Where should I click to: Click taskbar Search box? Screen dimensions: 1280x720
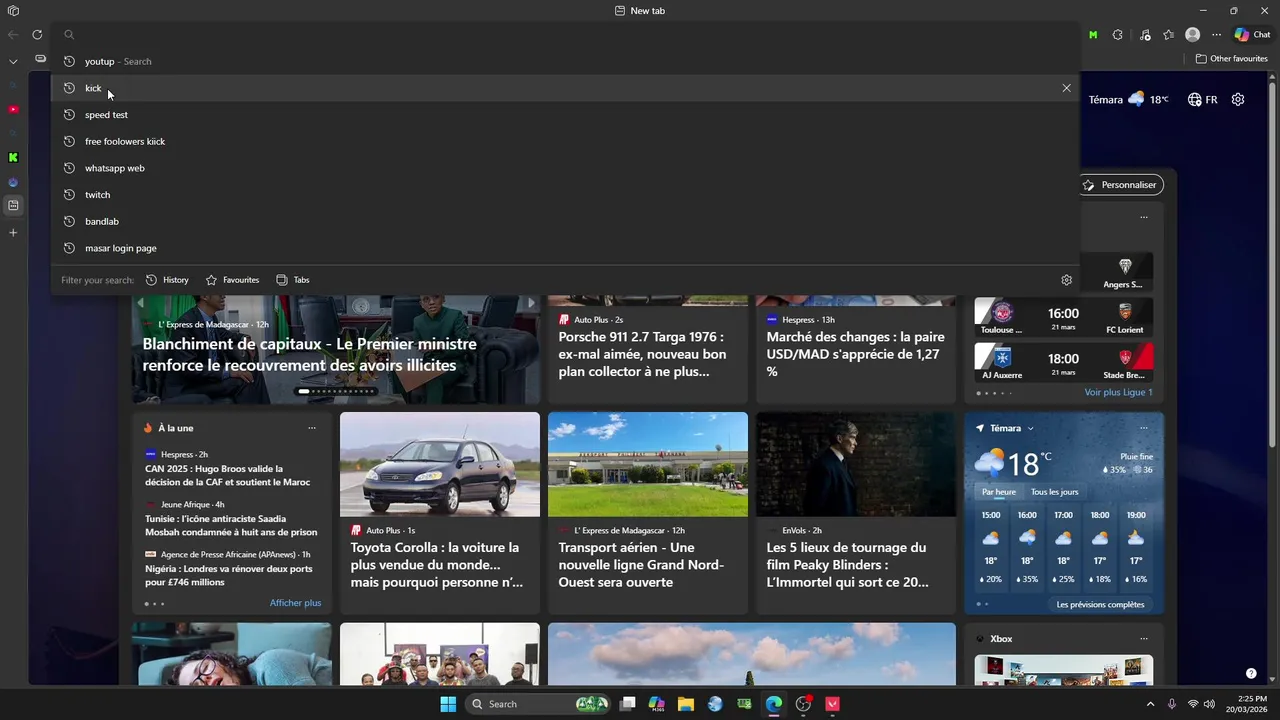539,704
